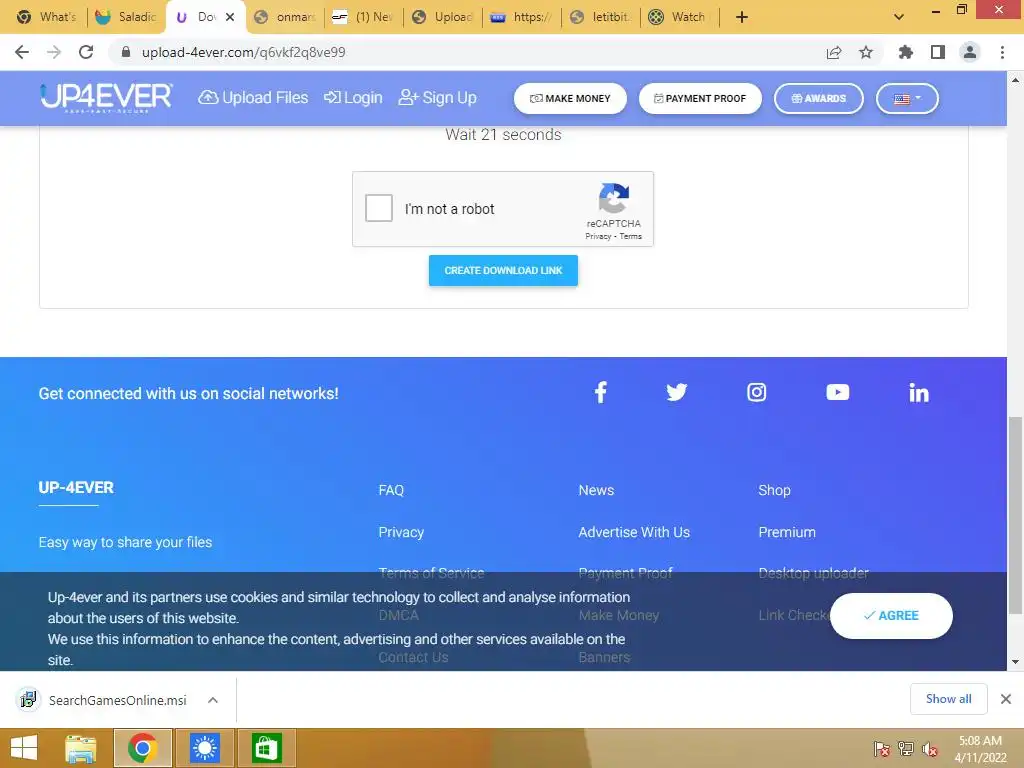Expand SearchGamesOnline.msi download options arrow
Viewport: 1024px width, 768px height.
click(213, 700)
